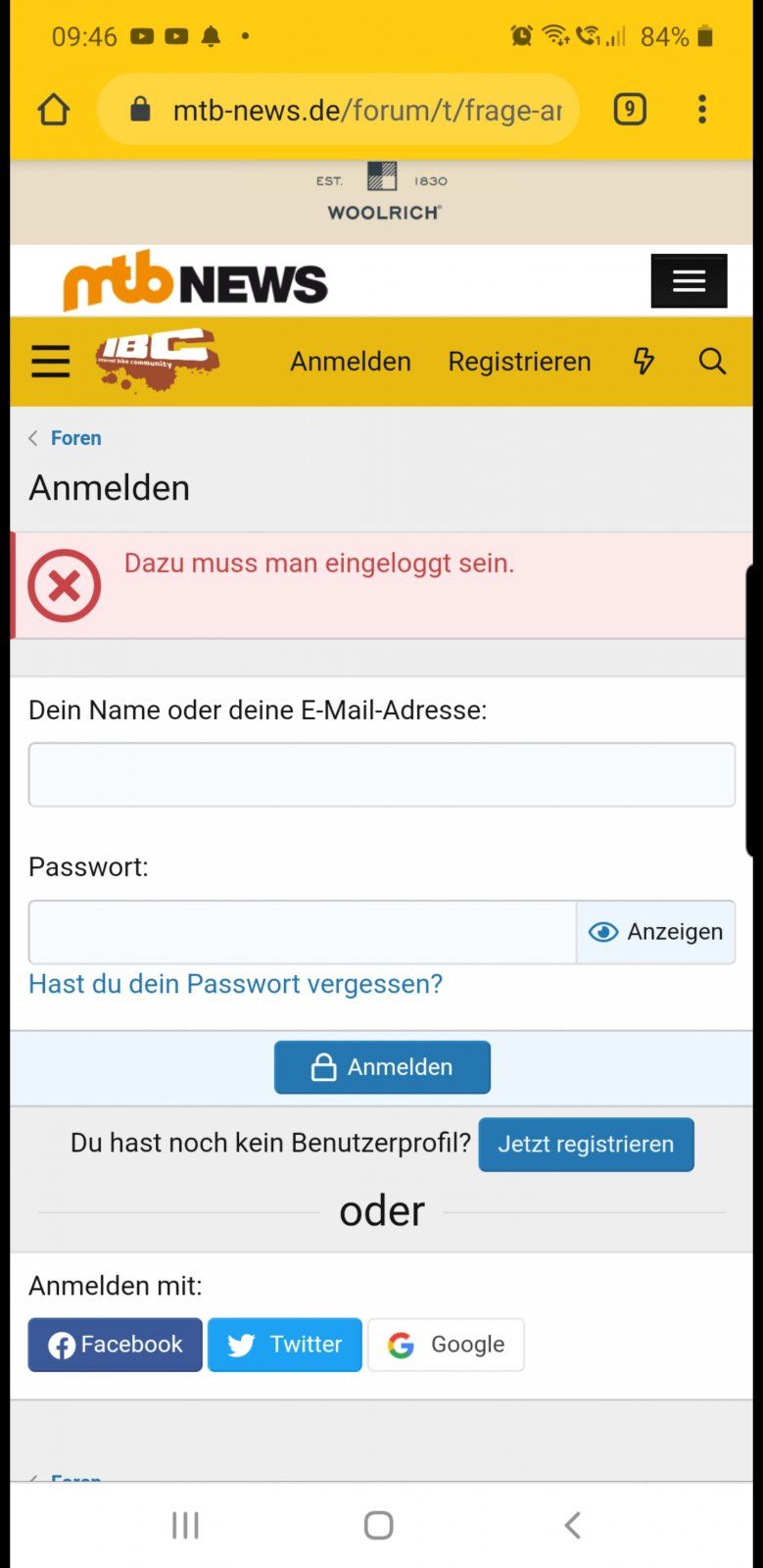Tap the IBC community logo
The width and height of the screenshot is (763, 1568).
click(x=157, y=360)
